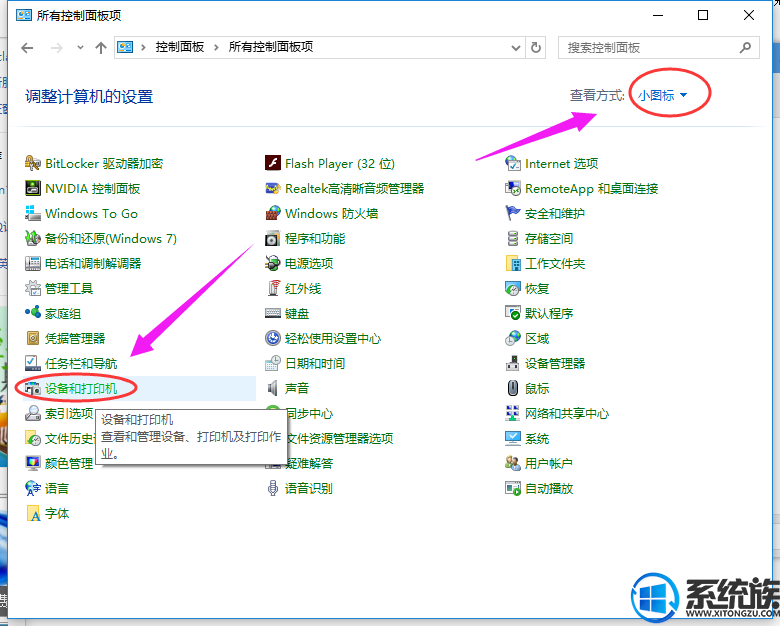The image size is (780, 626).
Task: Open the 安全和维护 flag icon
Action: pos(513,213)
